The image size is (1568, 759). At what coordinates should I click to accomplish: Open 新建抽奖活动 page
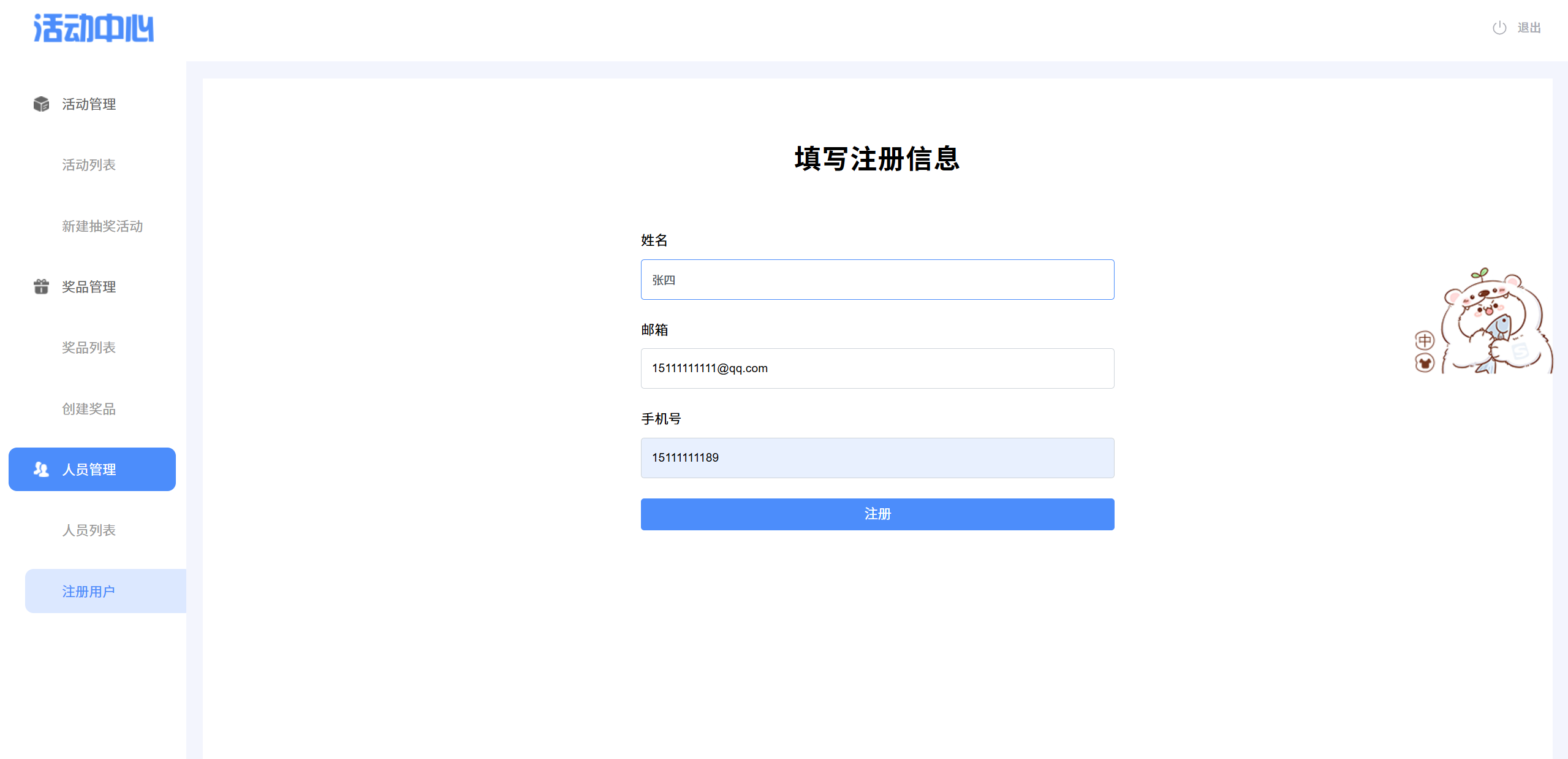[x=102, y=226]
